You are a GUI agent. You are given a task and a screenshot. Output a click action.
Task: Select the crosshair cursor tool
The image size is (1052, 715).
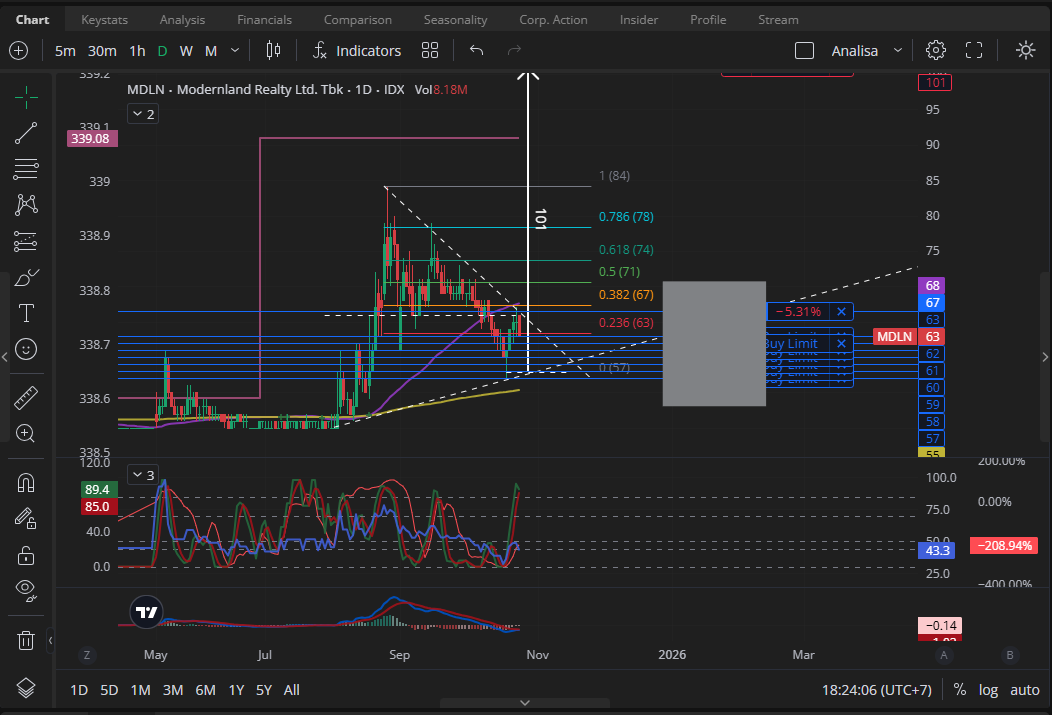point(26,96)
